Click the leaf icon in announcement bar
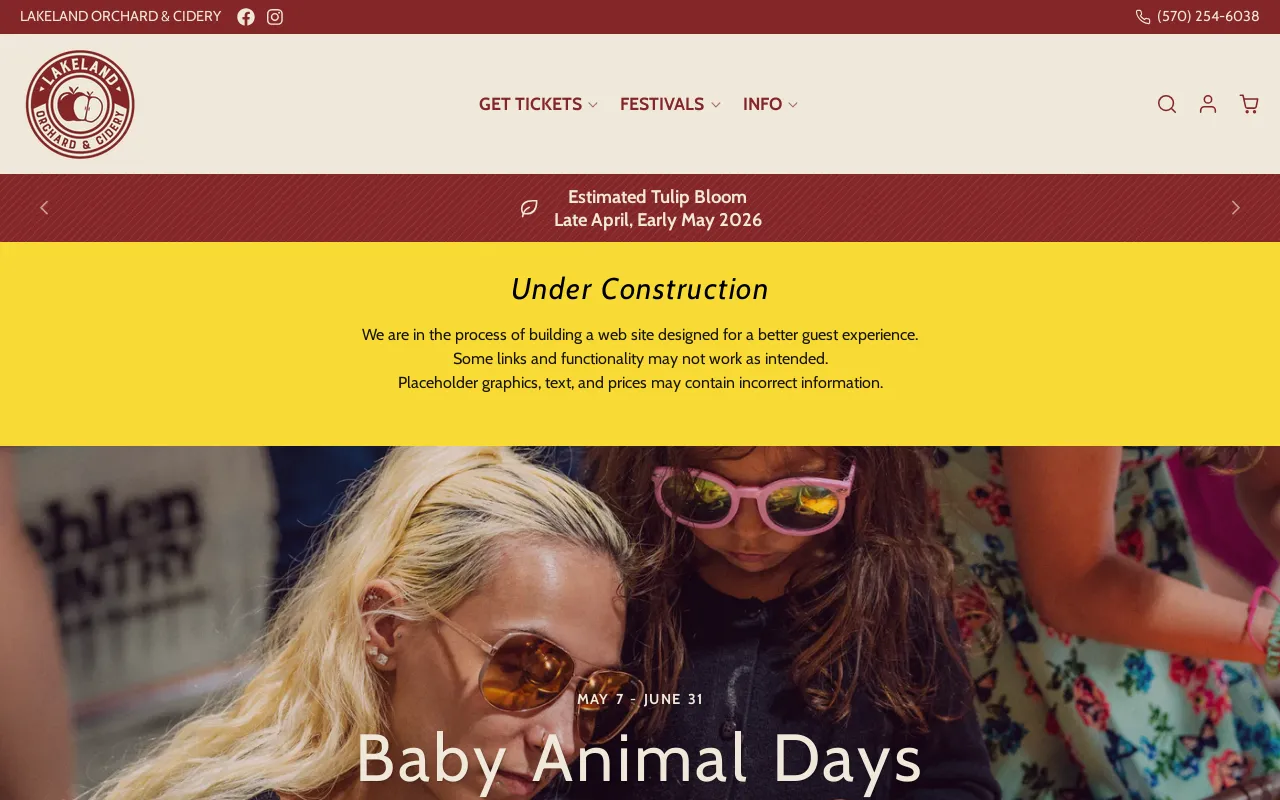1280x800 pixels. point(529,208)
